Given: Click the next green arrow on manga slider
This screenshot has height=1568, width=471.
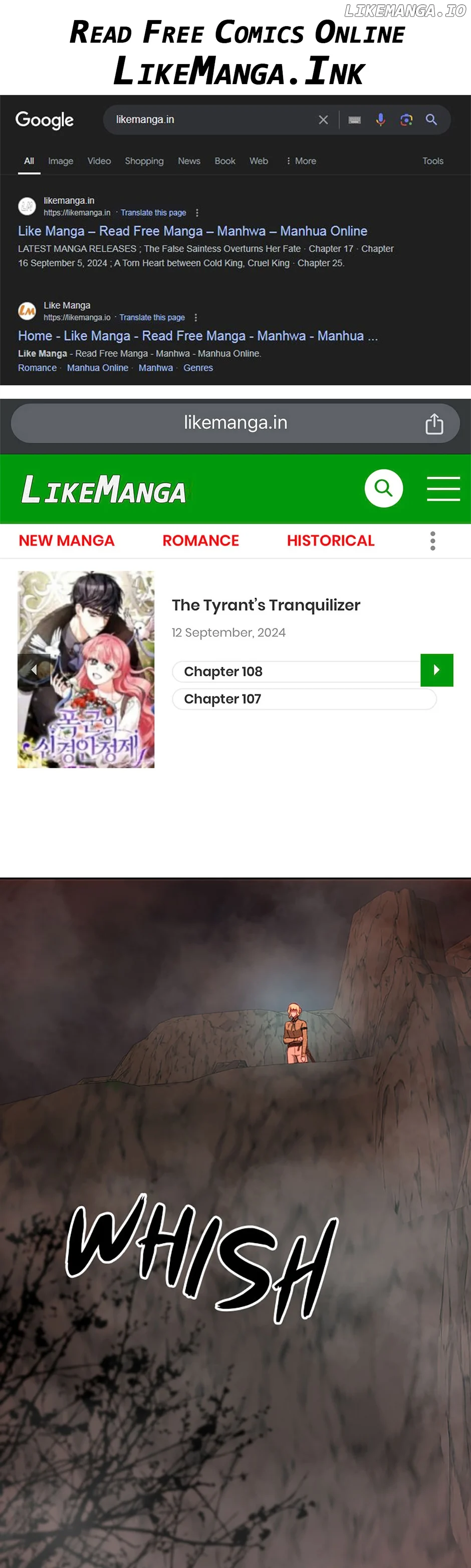Looking at the screenshot, I should coord(437,670).
